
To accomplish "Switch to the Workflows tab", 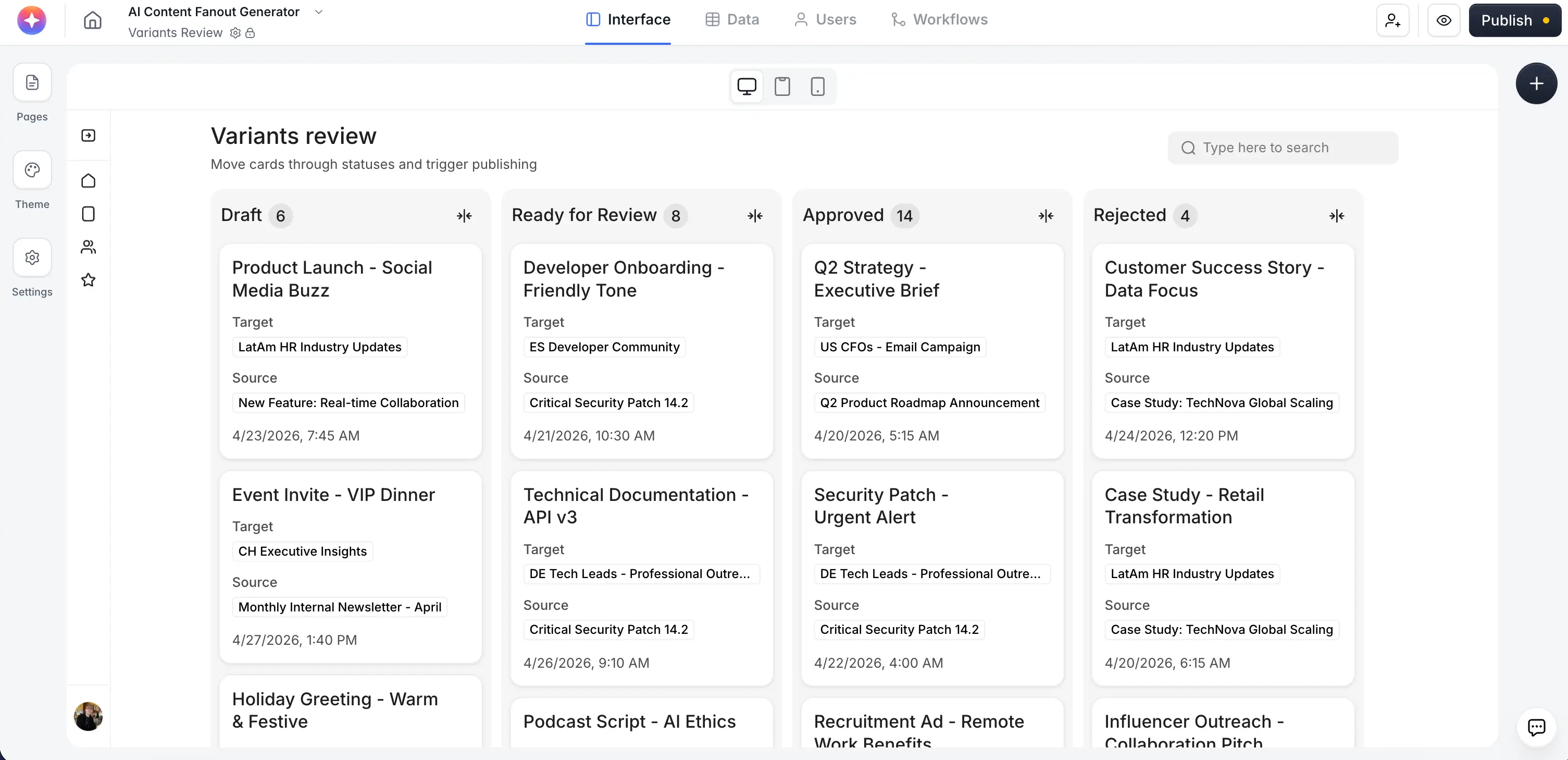I will [x=939, y=19].
